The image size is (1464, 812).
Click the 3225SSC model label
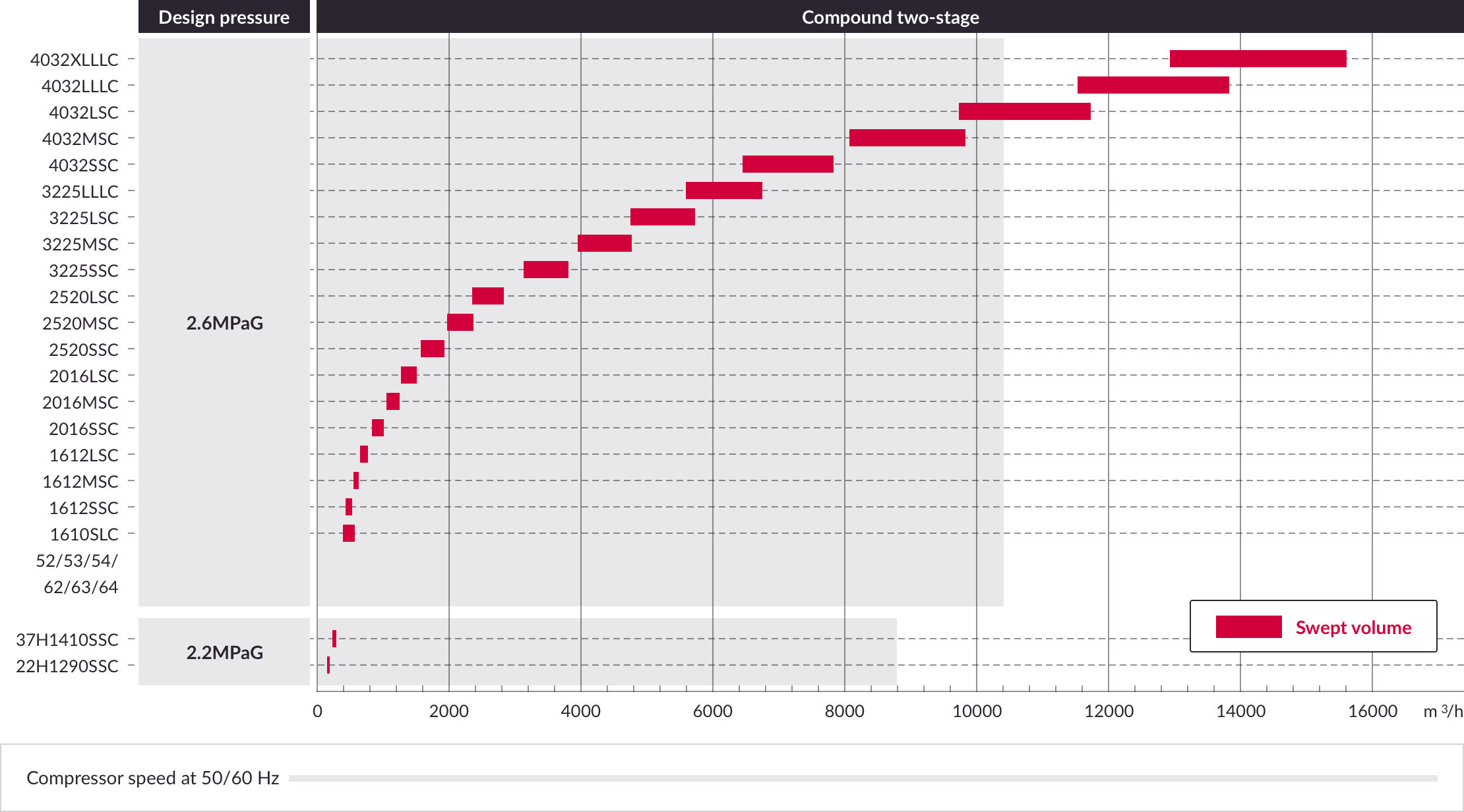[x=83, y=270]
